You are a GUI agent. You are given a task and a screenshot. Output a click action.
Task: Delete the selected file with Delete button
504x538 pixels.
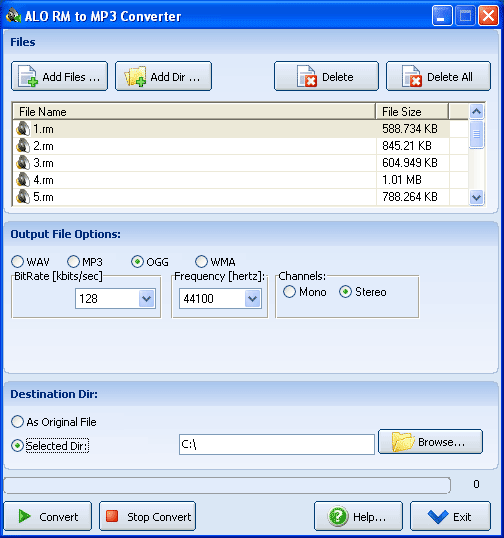[x=326, y=76]
